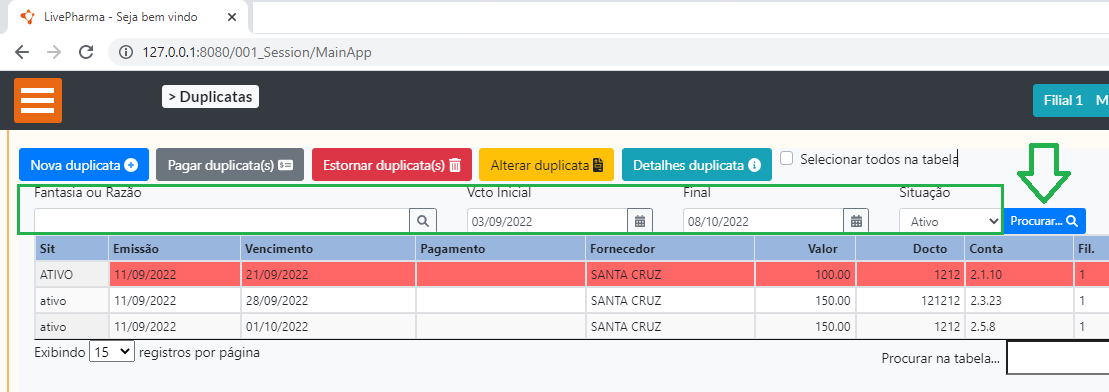Sort table by Fil. column header

point(1091,248)
